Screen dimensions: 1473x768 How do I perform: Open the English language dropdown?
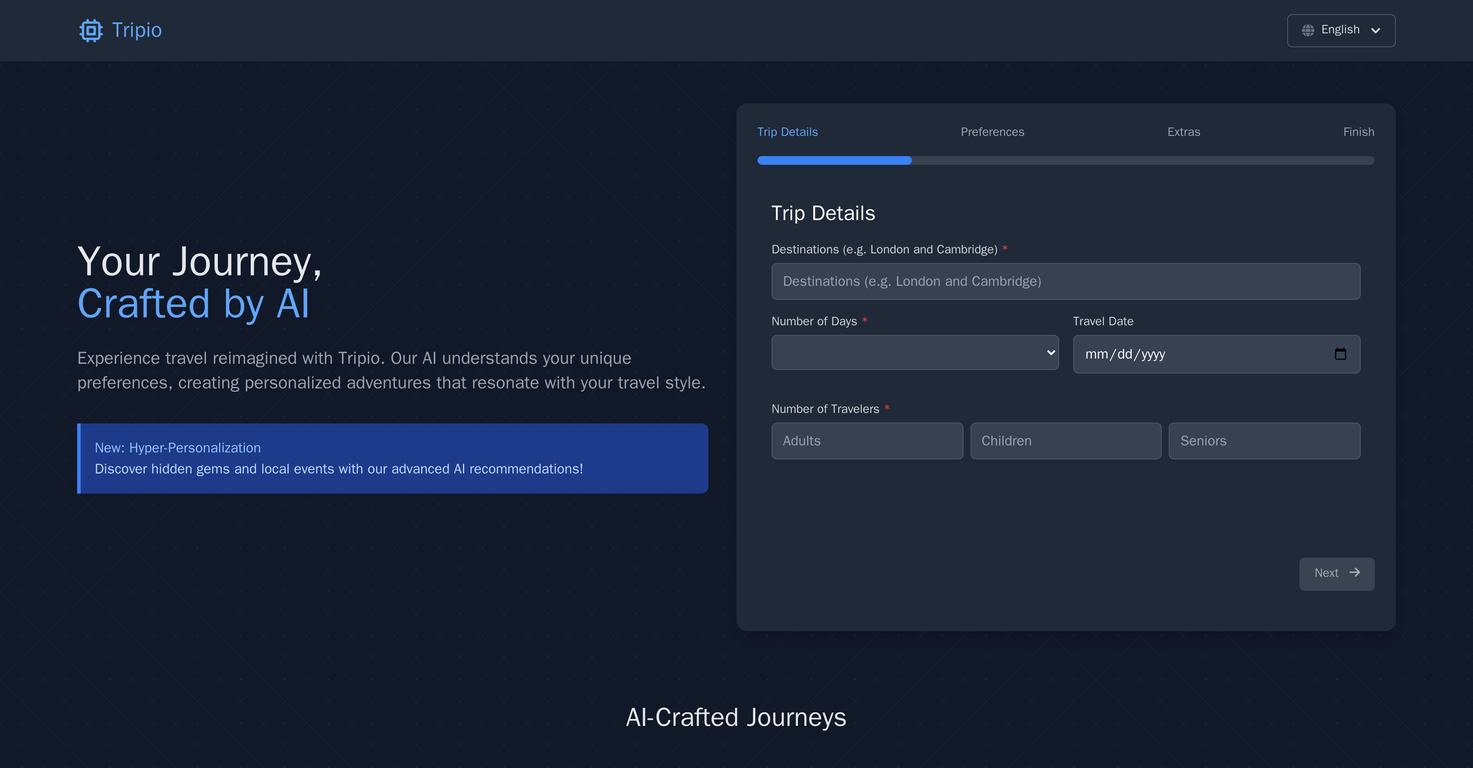pos(1340,31)
